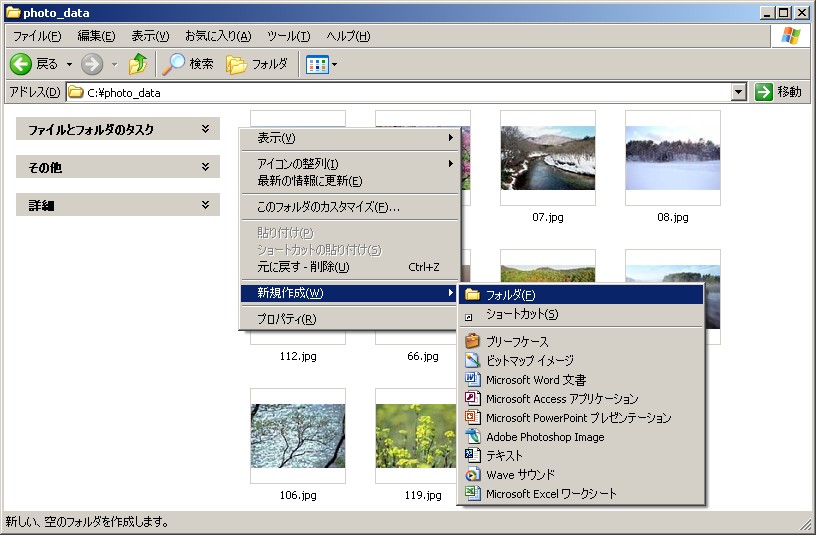Click the 07.jpg file name

(x=547, y=217)
